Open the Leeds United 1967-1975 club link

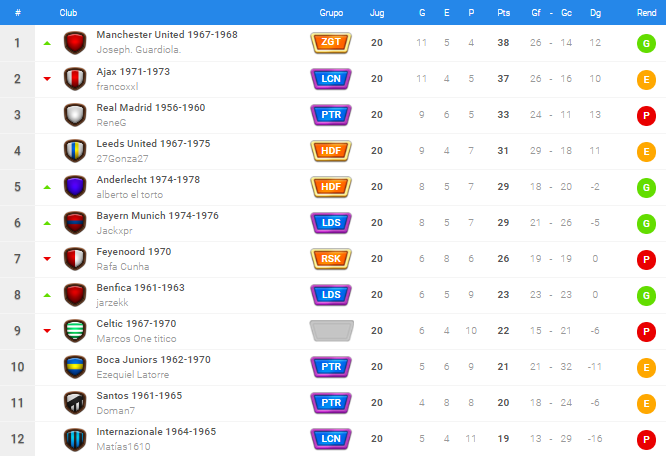point(153,144)
